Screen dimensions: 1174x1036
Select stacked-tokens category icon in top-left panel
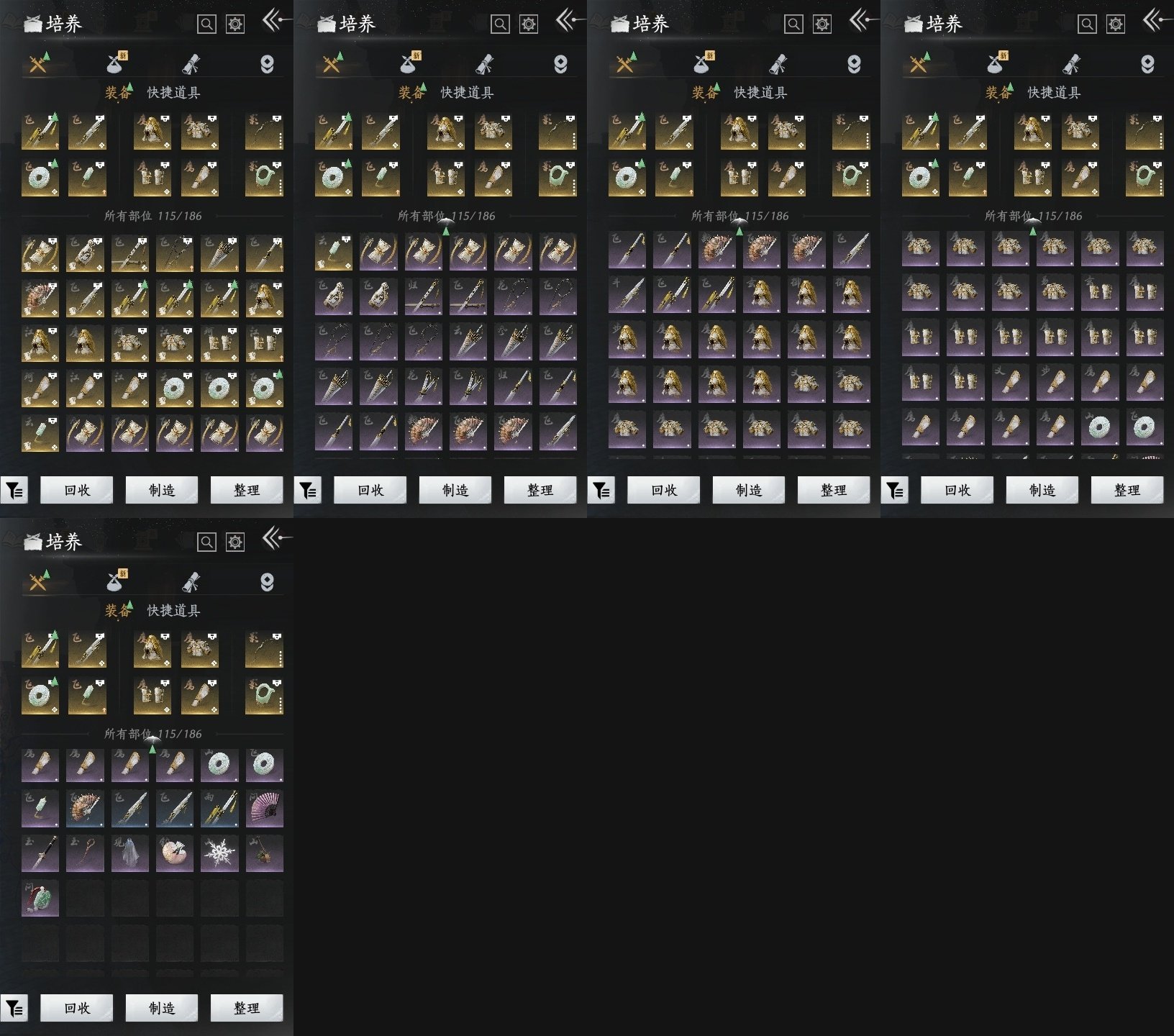click(267, 64)
